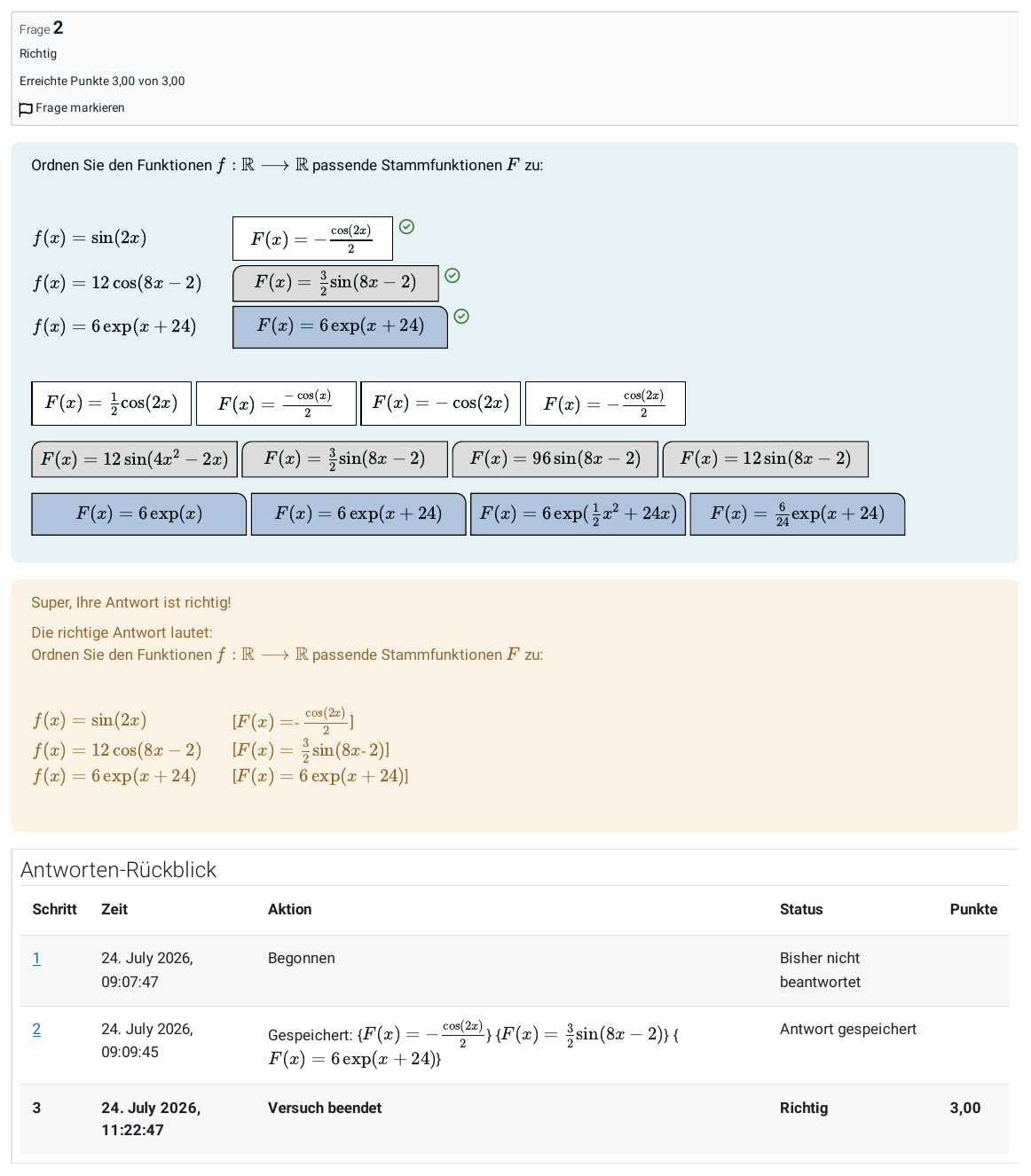Open step 2 link in Antworten-Rückblick

pyautogui.click(x=36, y=1029)
